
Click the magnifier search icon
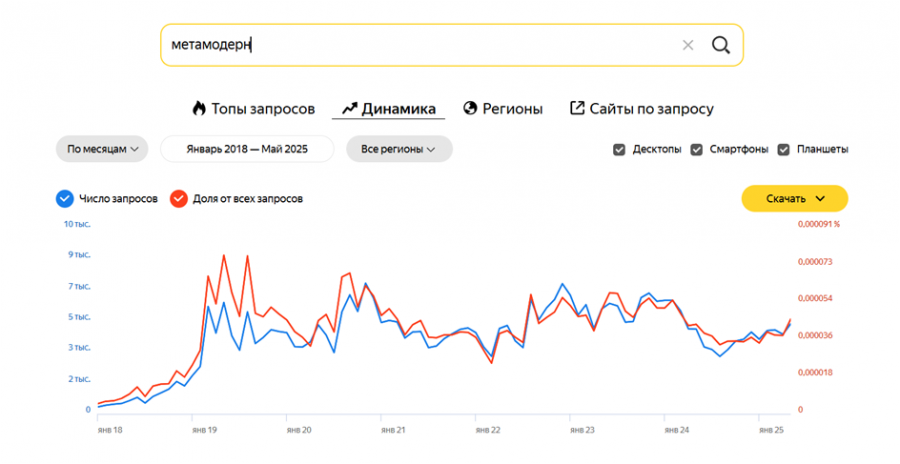[721, 45]
